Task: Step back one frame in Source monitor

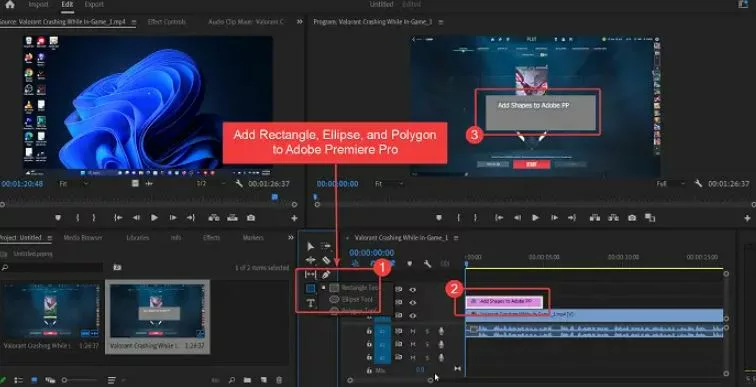Action: coord(136,218)
